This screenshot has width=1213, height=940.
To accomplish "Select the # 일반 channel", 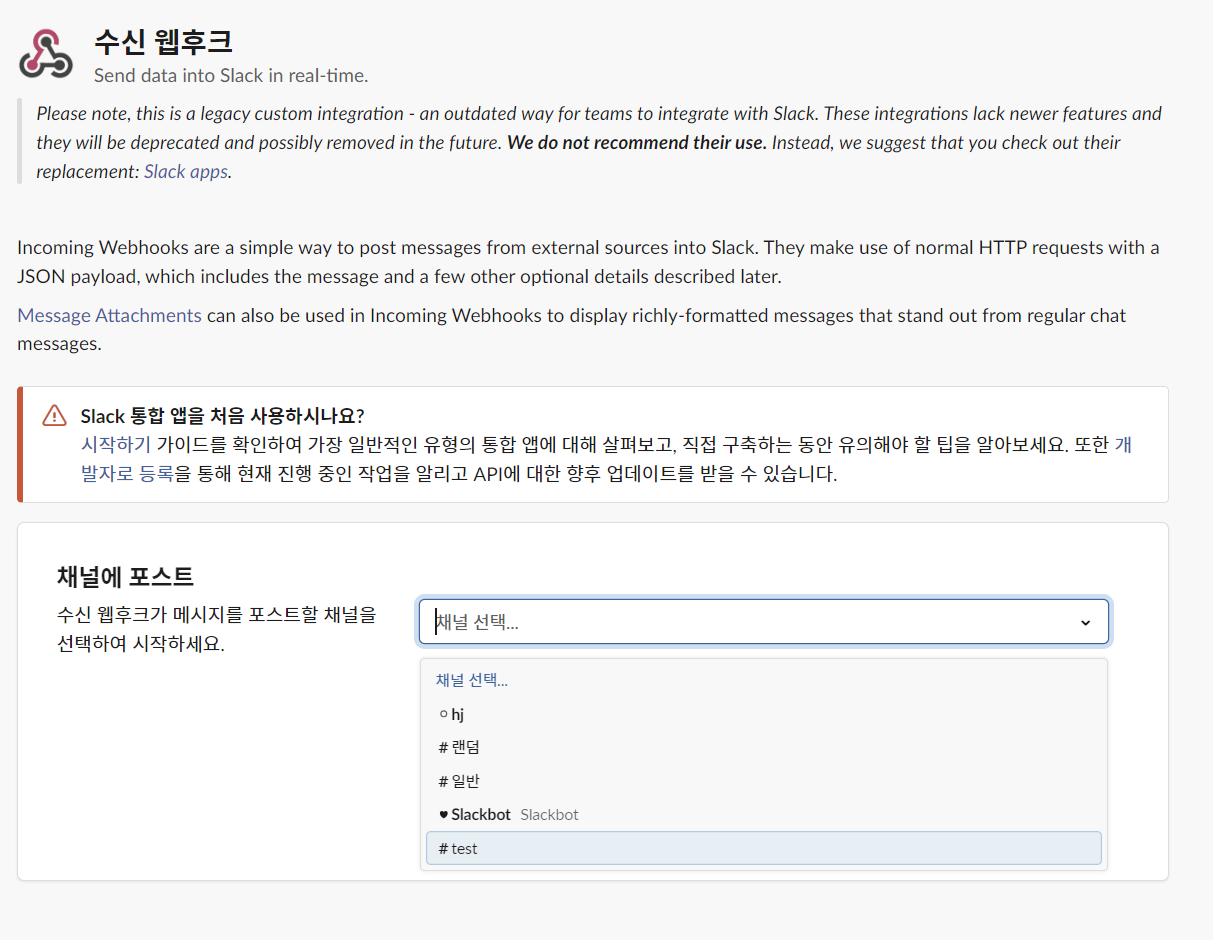I will click(763, 781).
